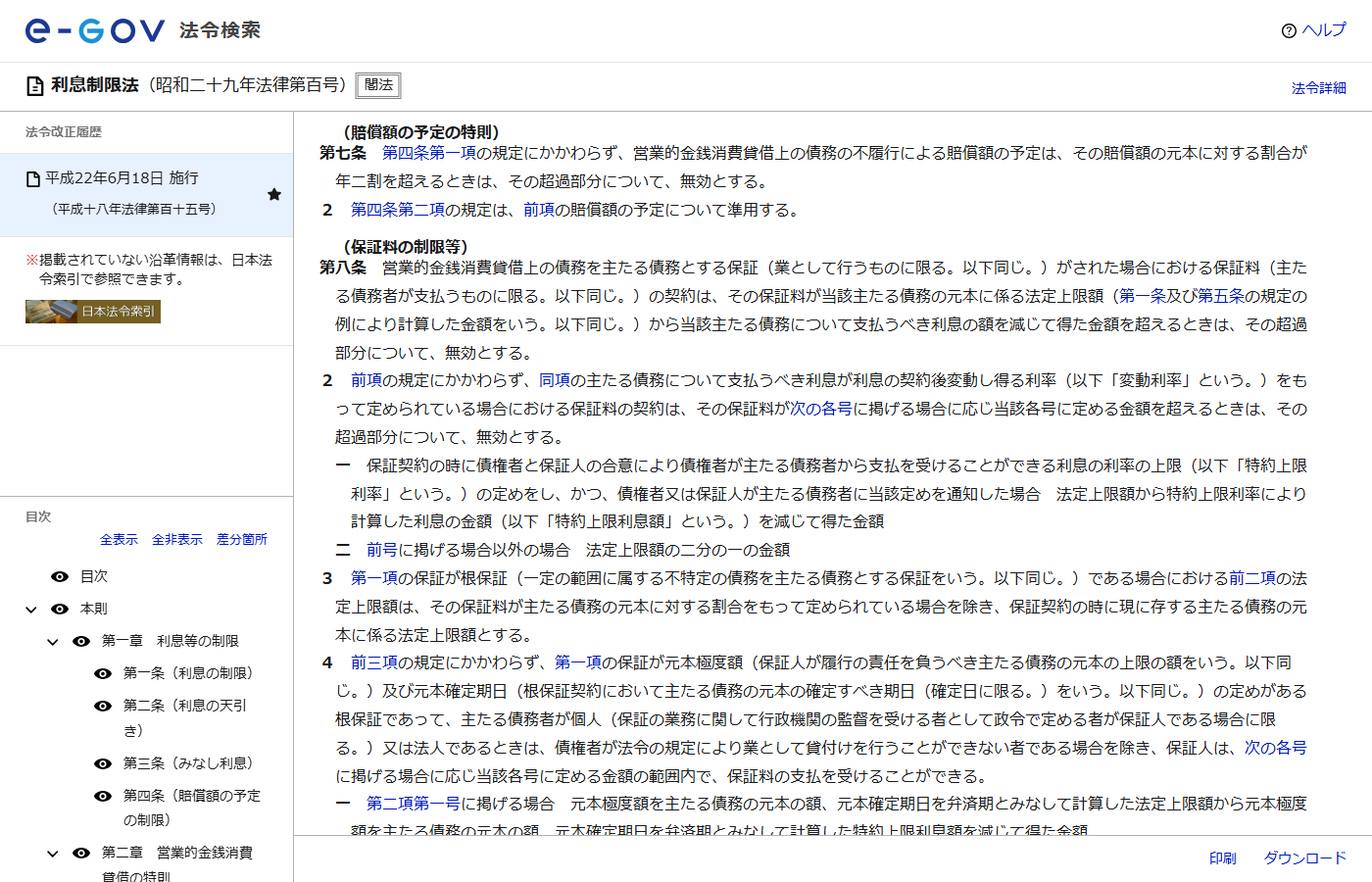Viewport: 1372px width, 882px height.
Task: Toggle visibility eye for 目次
Action: [x=60, y=576]
